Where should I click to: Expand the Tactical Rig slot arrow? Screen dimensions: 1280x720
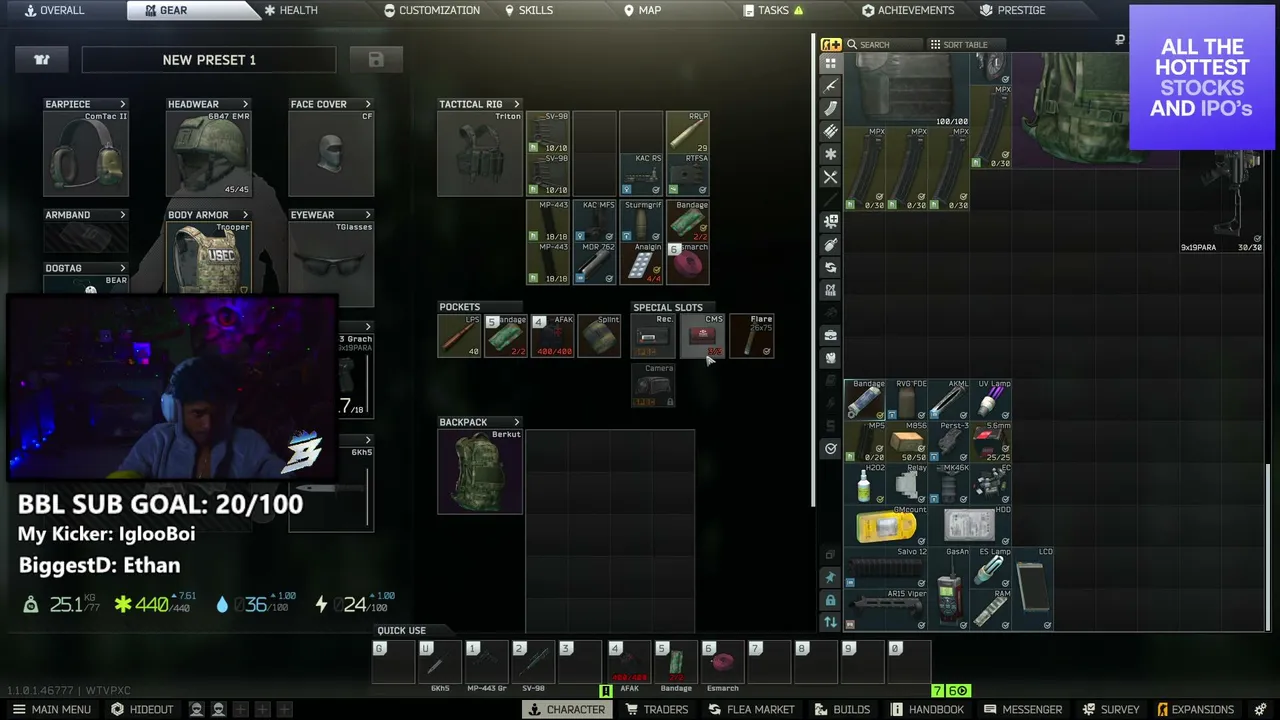tap(517, 104)
